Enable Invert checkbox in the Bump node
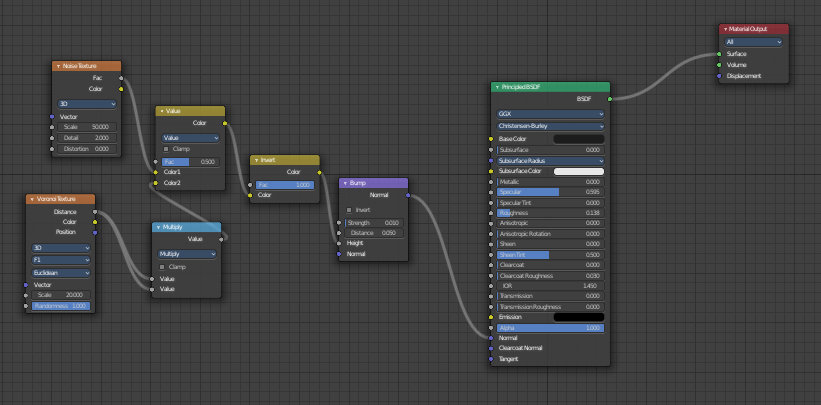821x405 pixels. pos(349,210)
